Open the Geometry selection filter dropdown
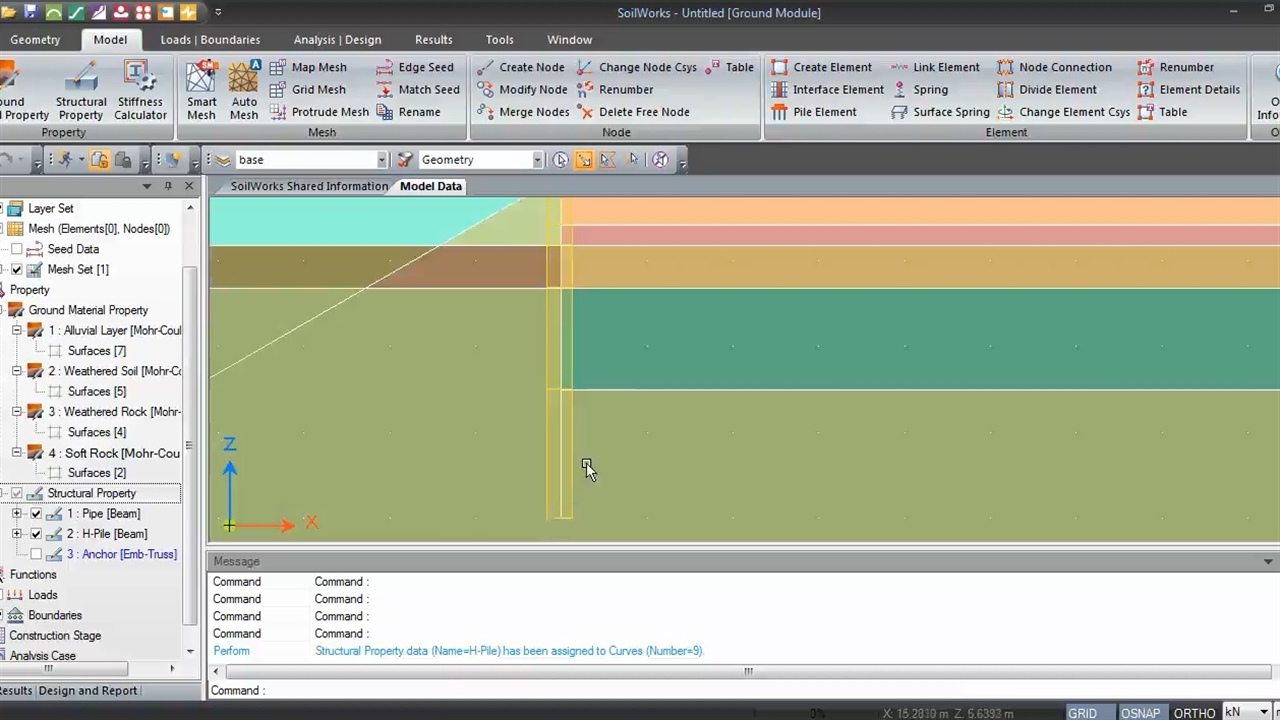1280x720 pixels. click(x=537, y=160)
